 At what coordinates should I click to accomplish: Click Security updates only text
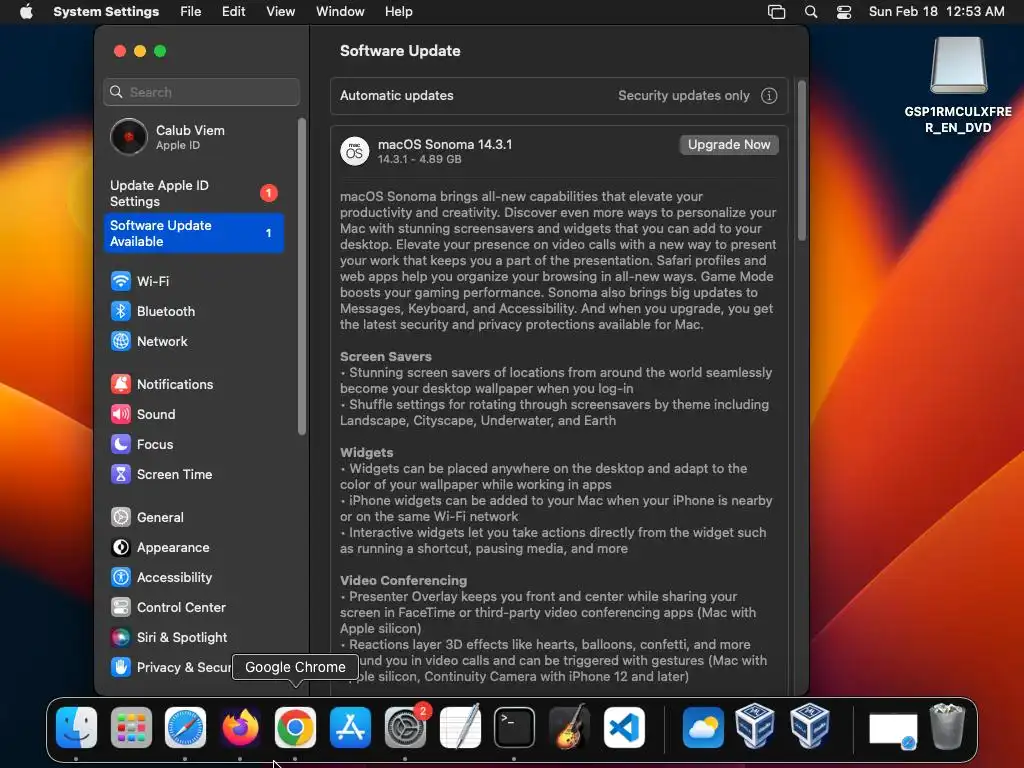684,96
